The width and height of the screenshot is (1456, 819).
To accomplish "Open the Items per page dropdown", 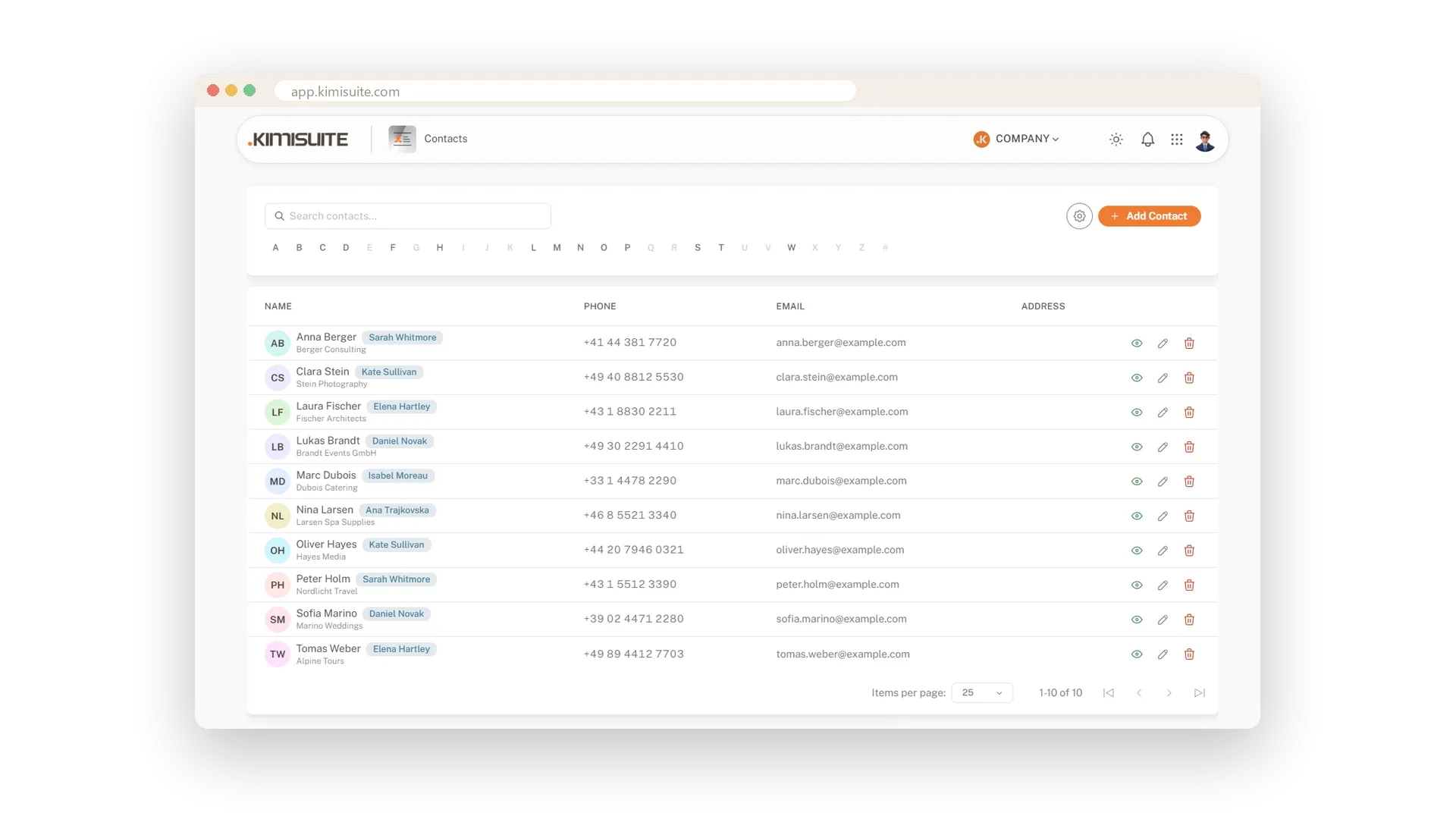I will pyautogui.click(x=982, y=692).
